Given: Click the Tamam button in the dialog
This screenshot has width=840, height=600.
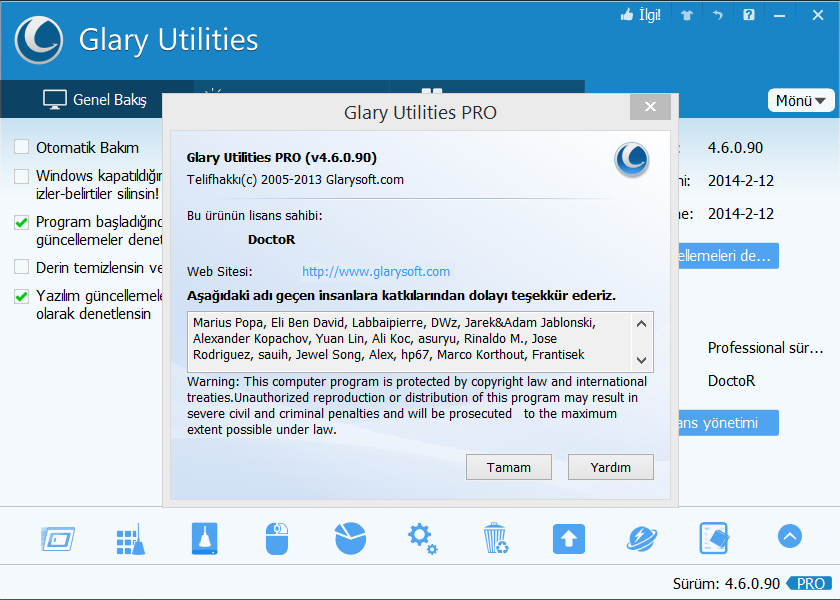Looking at the screenshot, I should click(x=508, y=466).
